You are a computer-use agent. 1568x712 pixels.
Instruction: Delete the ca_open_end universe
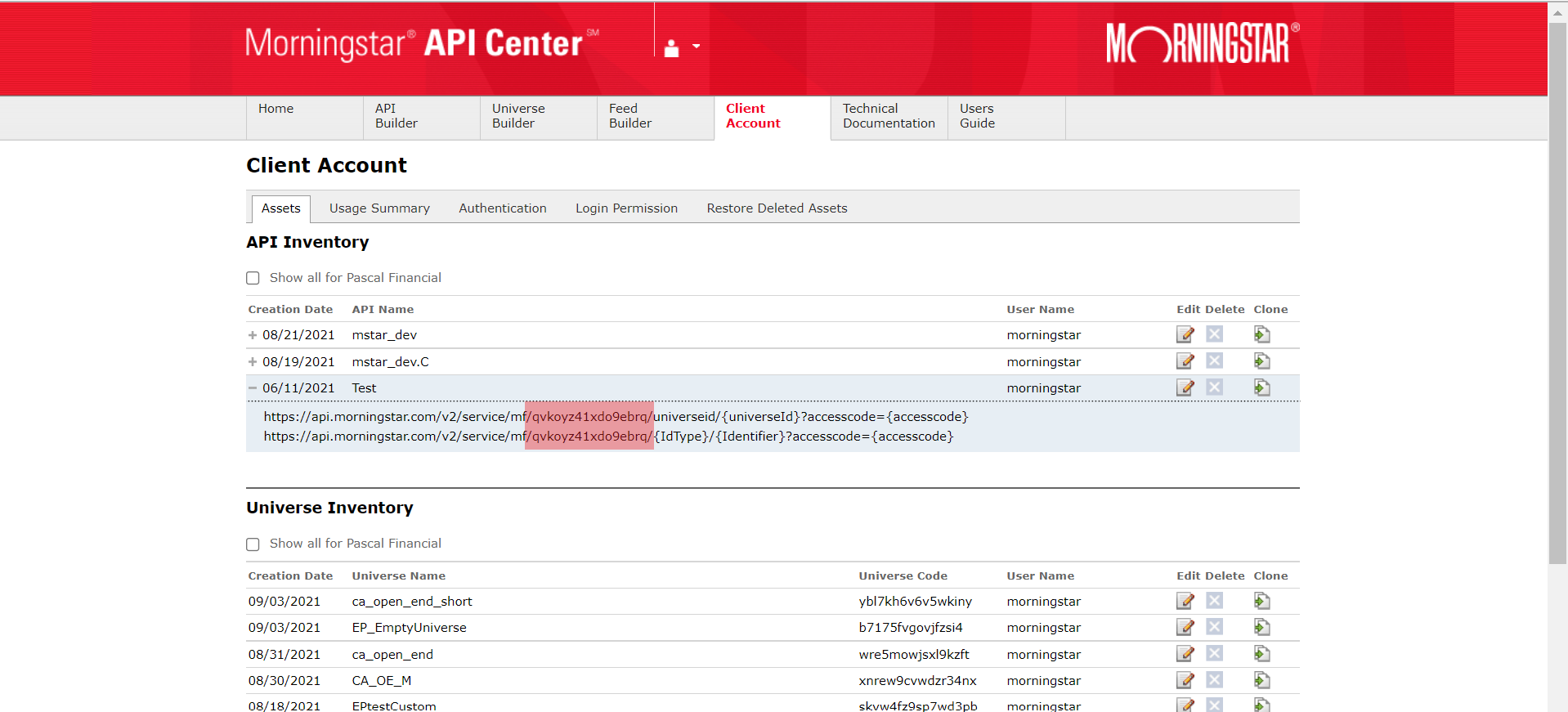tap(1215, 654)
